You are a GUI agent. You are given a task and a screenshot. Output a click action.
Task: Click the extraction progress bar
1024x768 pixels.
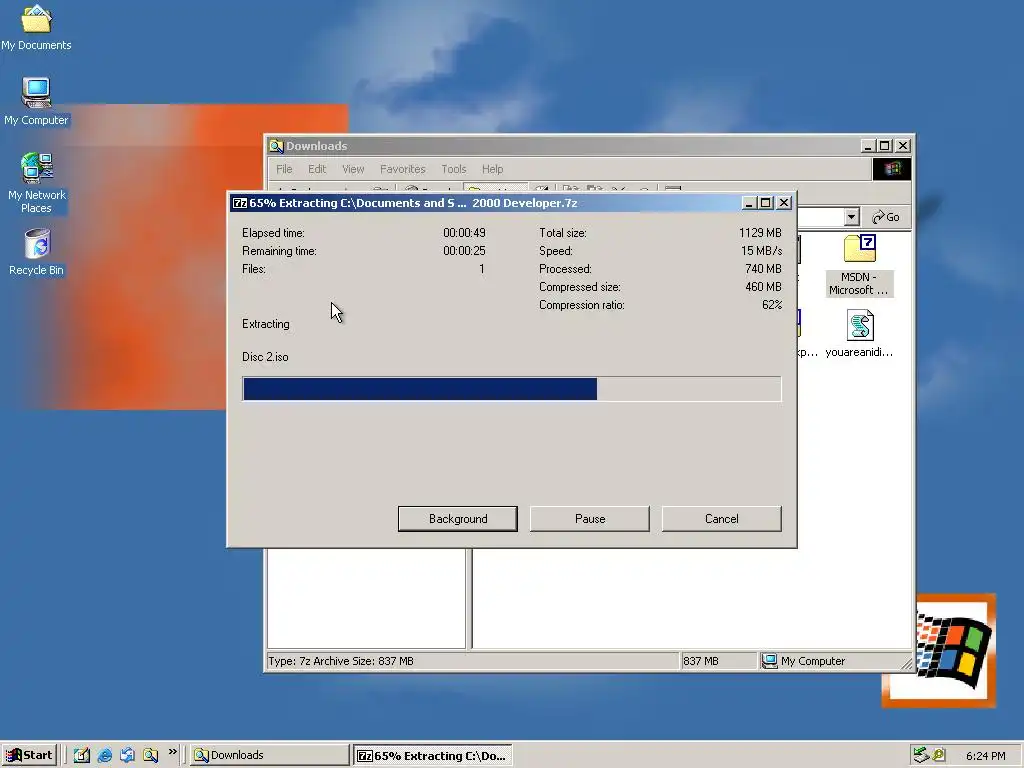[511, 389]
